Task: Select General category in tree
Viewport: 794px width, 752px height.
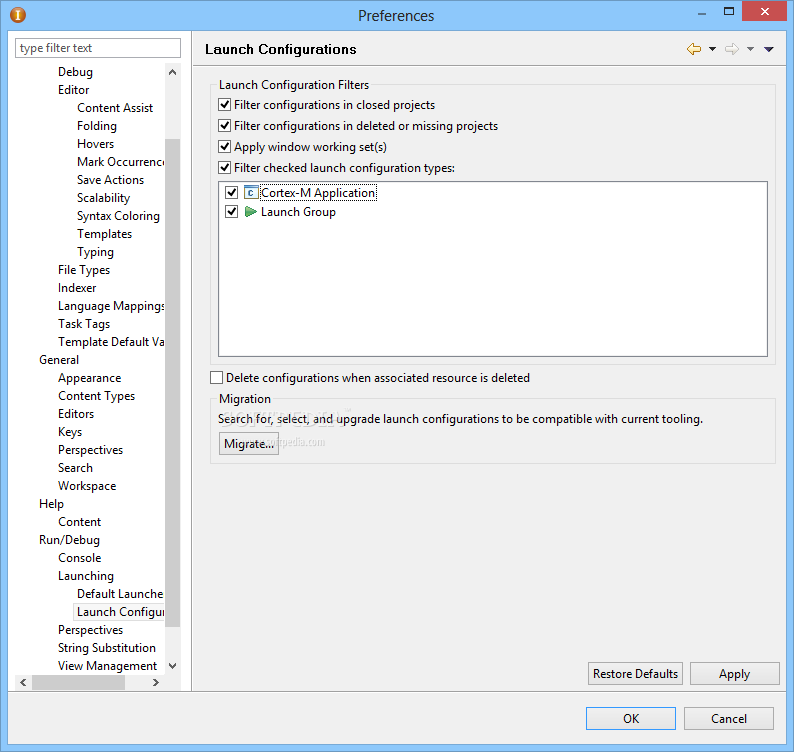Action: [x=59, y=360]
